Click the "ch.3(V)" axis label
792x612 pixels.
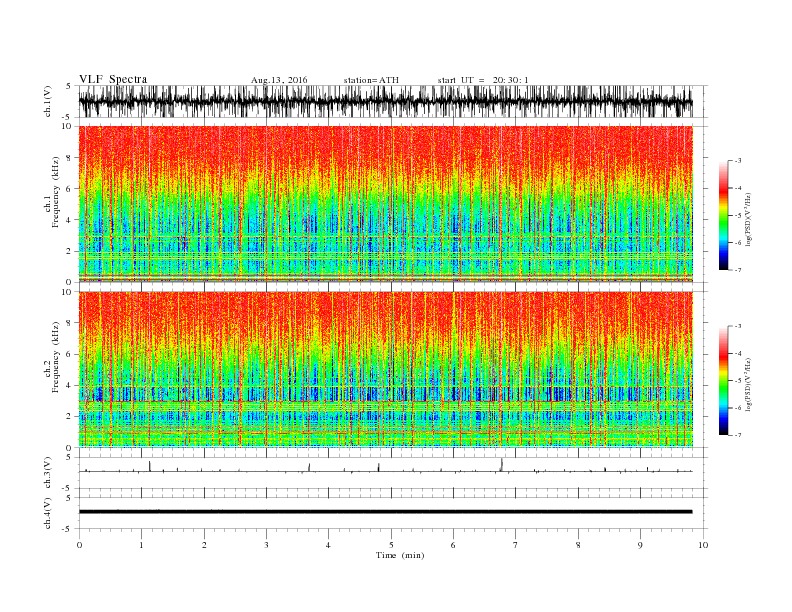(x=47, y=473)
